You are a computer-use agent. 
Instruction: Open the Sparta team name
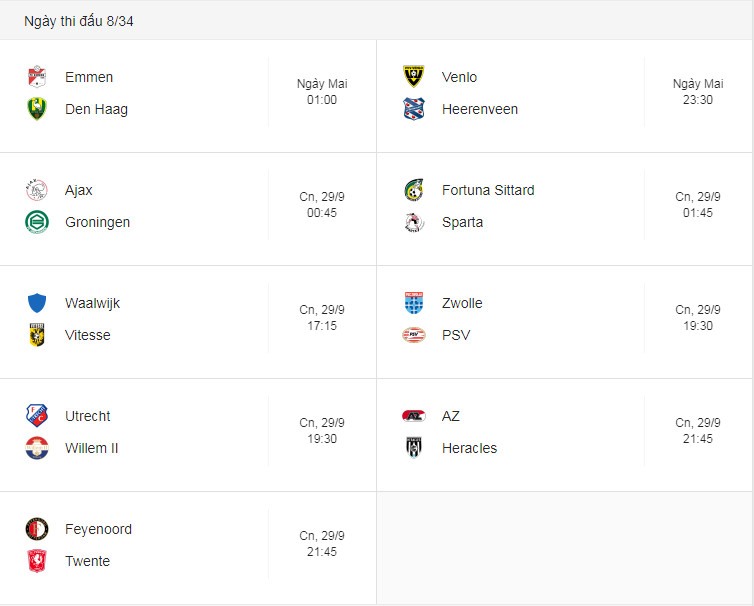click(x=462, y=222)
